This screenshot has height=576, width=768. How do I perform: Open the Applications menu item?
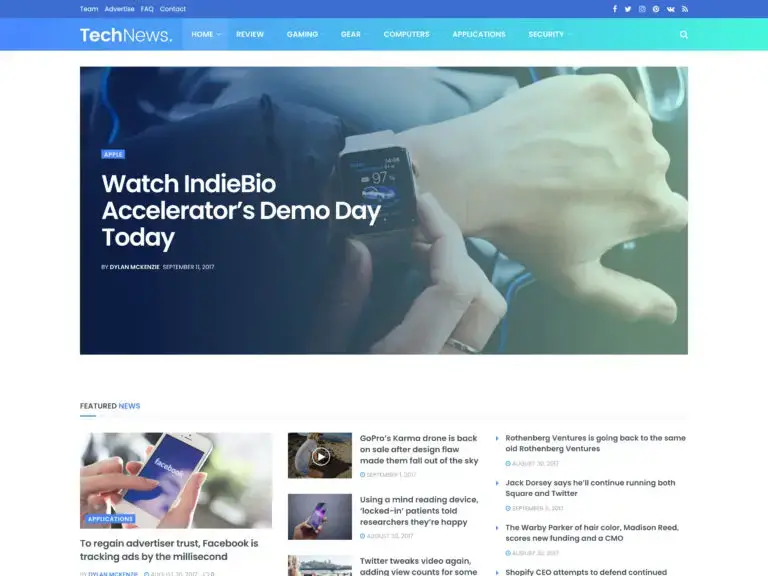[x=479, y=34]
